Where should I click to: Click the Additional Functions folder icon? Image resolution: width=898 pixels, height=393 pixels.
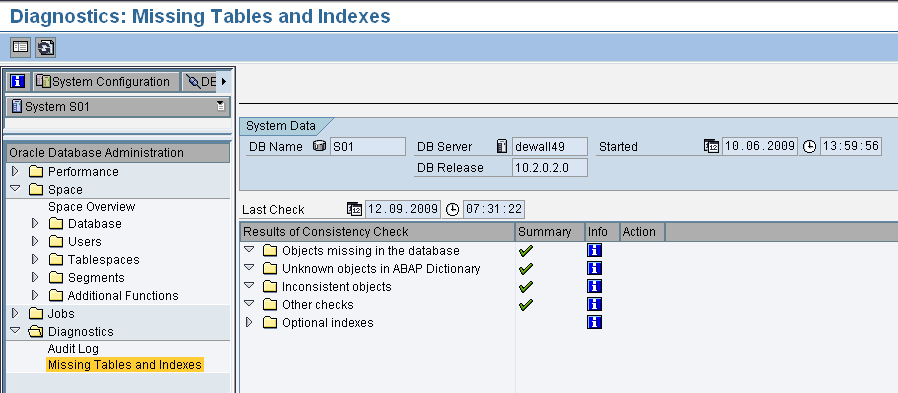(56, 296)
